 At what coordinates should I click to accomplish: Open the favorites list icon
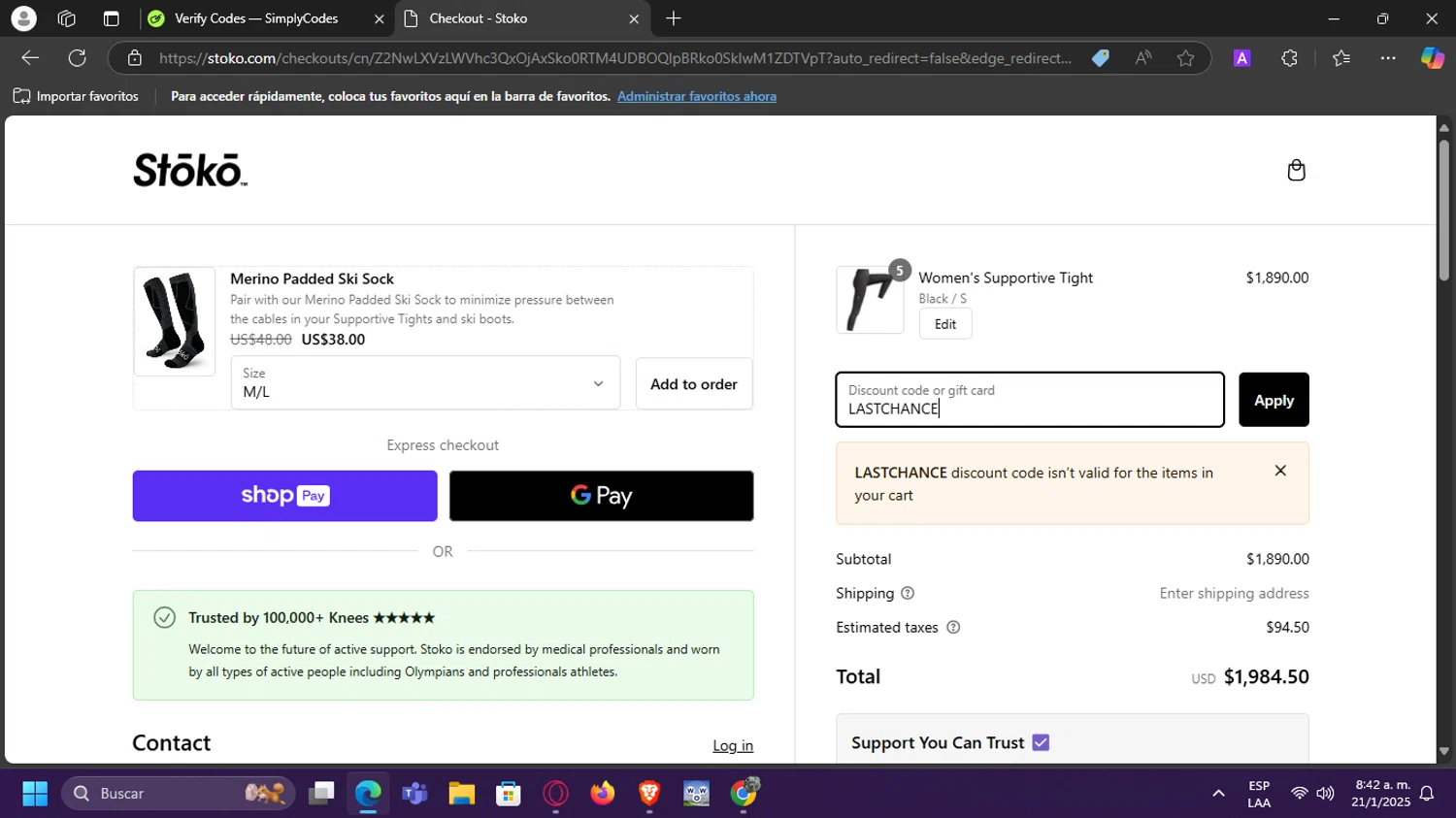[x=1341, y=58]
